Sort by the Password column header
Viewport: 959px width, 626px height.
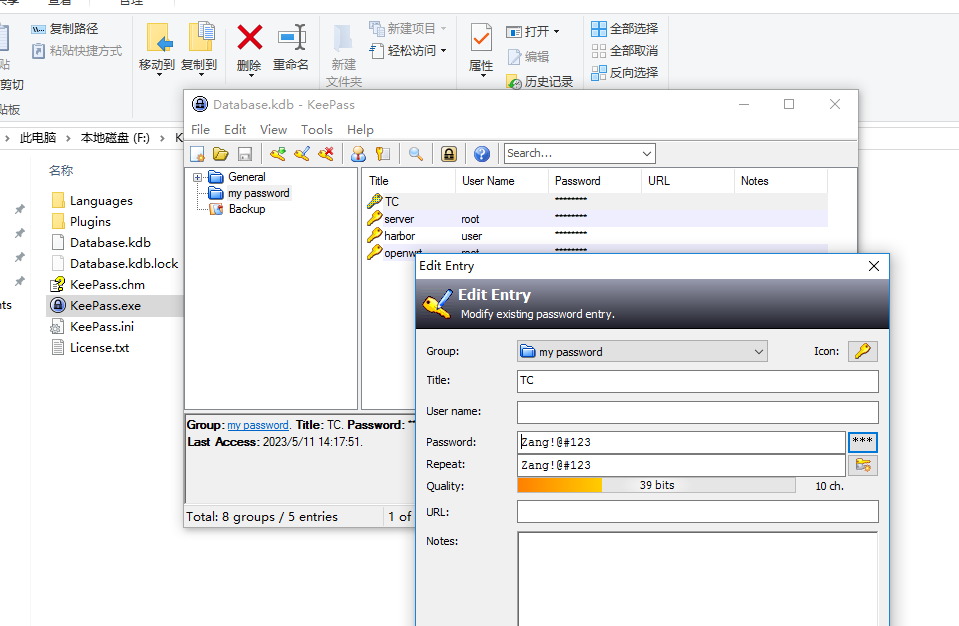pos(595,181)
